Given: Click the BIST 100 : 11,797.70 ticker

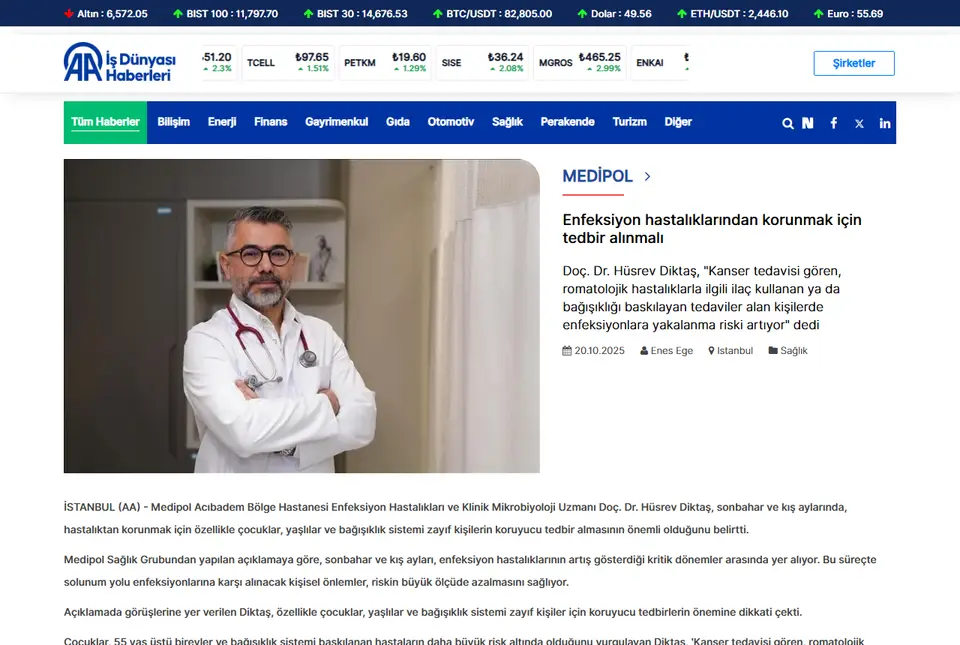Looking at the screenshot, I should [232, 13].
